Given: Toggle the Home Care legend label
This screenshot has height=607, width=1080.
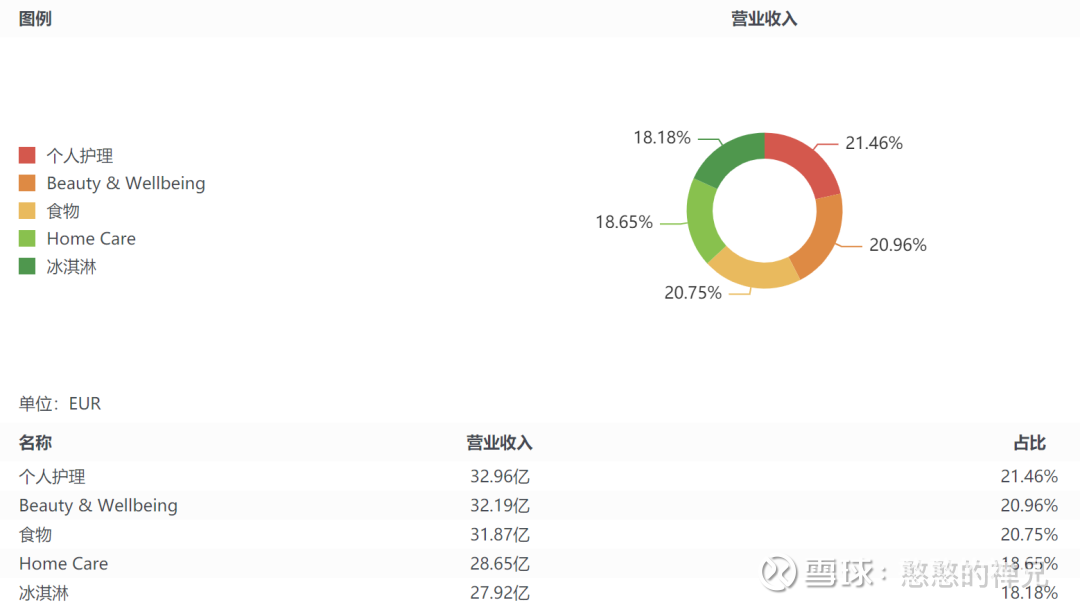Looking at the screenshot, I should [x=91, y=238].
